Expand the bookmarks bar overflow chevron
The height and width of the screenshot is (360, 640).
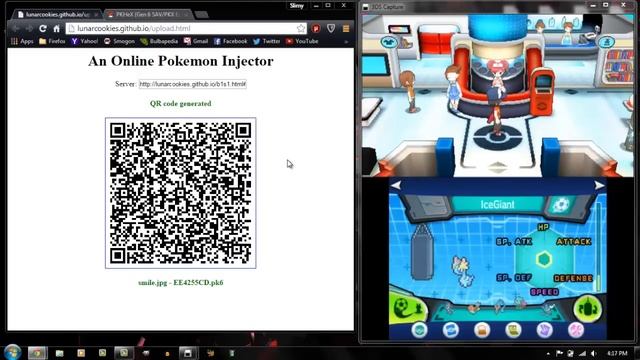(346, 41)
